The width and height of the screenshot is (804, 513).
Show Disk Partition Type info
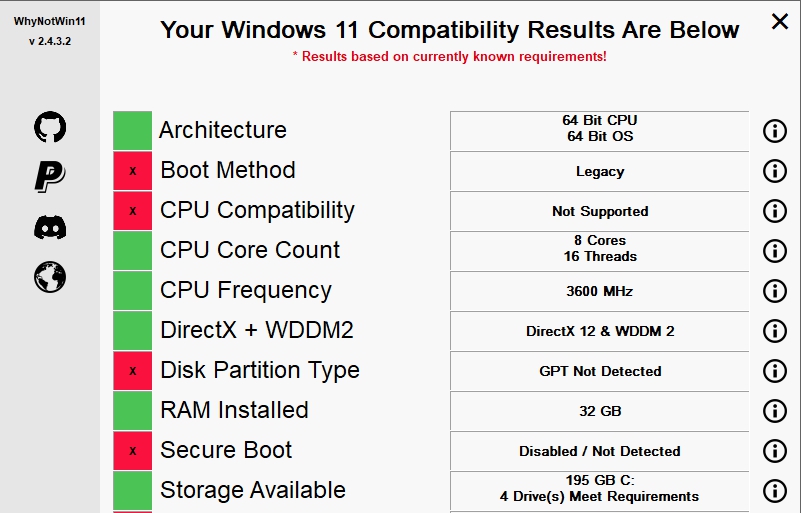click(774, 371)
